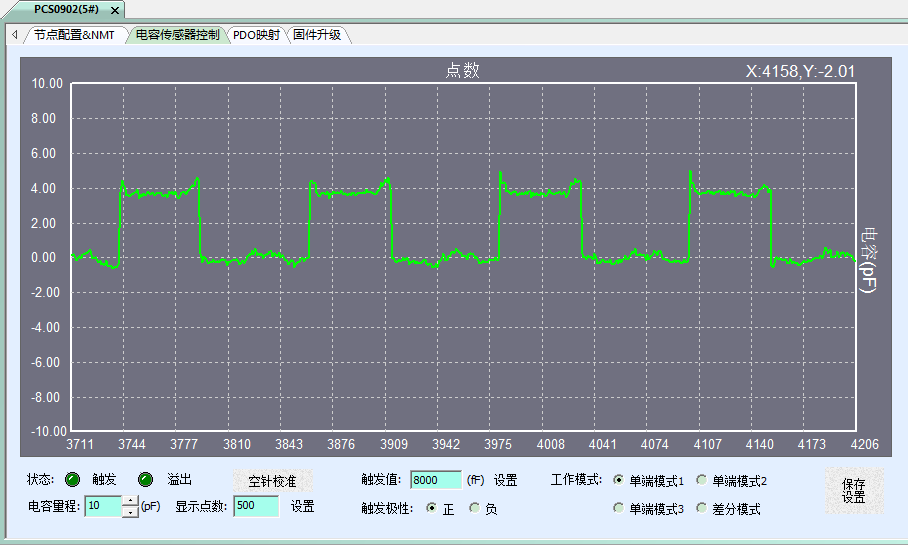Click 设置 next to 触发值

506,481
